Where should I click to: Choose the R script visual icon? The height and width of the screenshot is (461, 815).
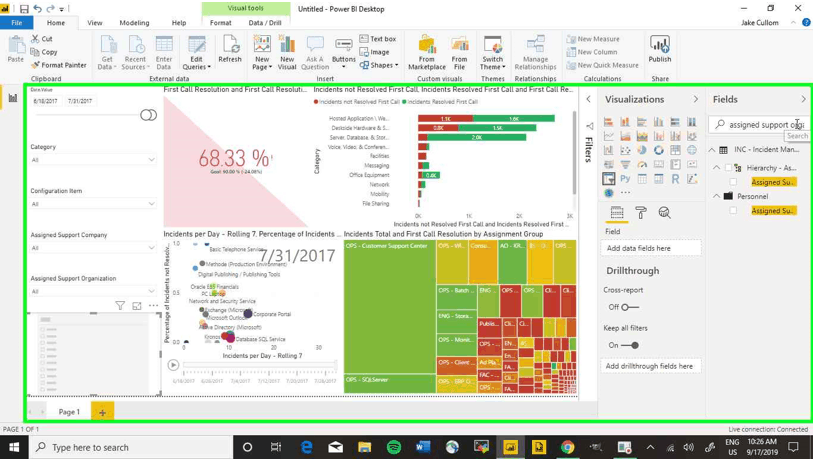pyautogui.click(x=675, y=179)
